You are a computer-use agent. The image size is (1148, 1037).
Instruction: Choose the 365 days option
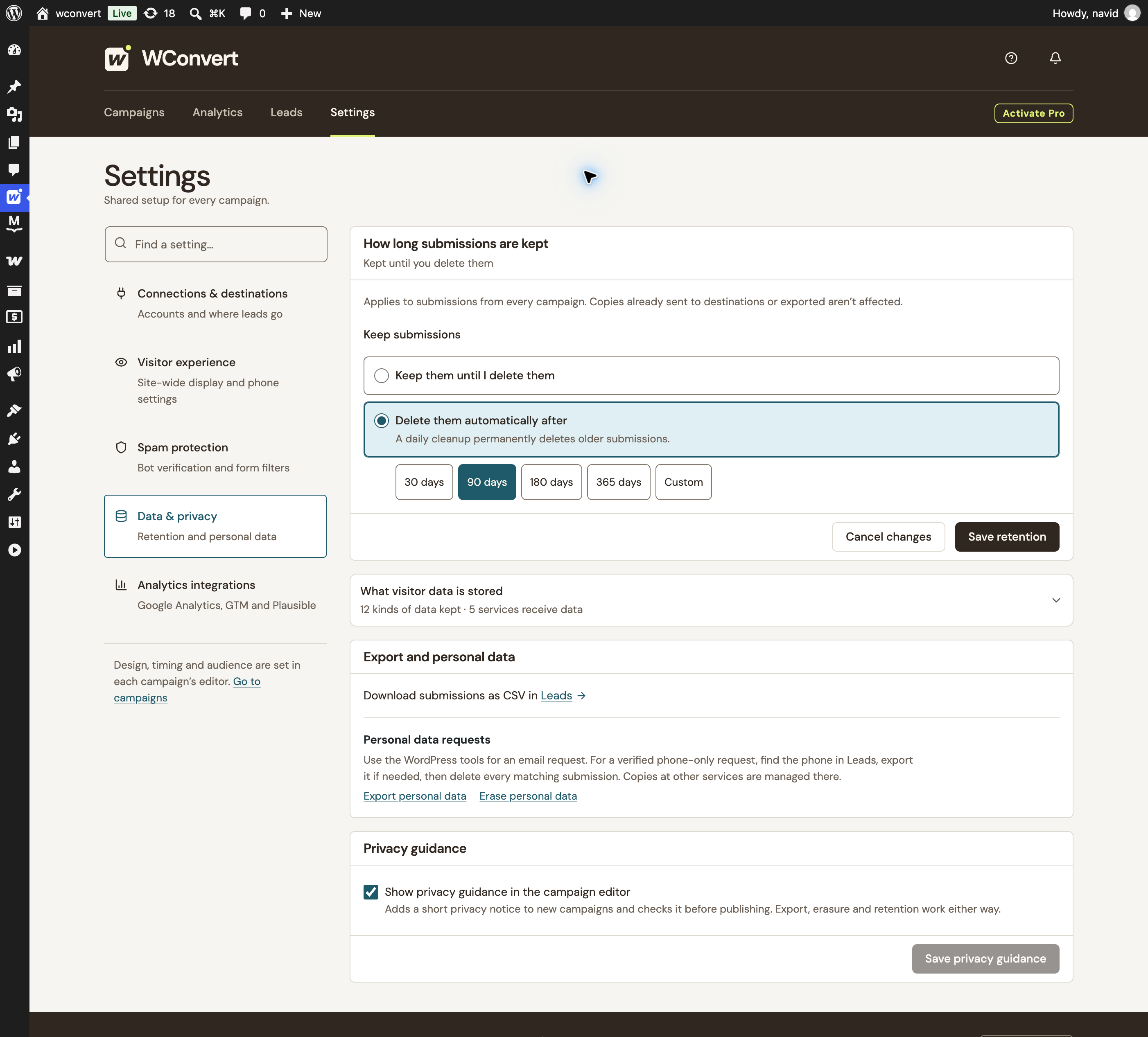point(618,482)
